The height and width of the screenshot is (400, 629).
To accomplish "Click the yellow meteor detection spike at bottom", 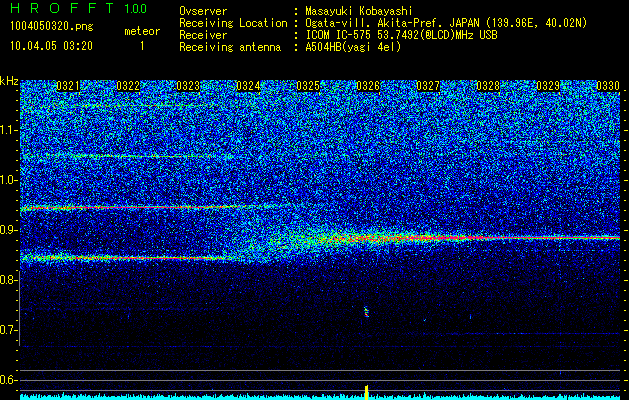I will tap(366, 392).
